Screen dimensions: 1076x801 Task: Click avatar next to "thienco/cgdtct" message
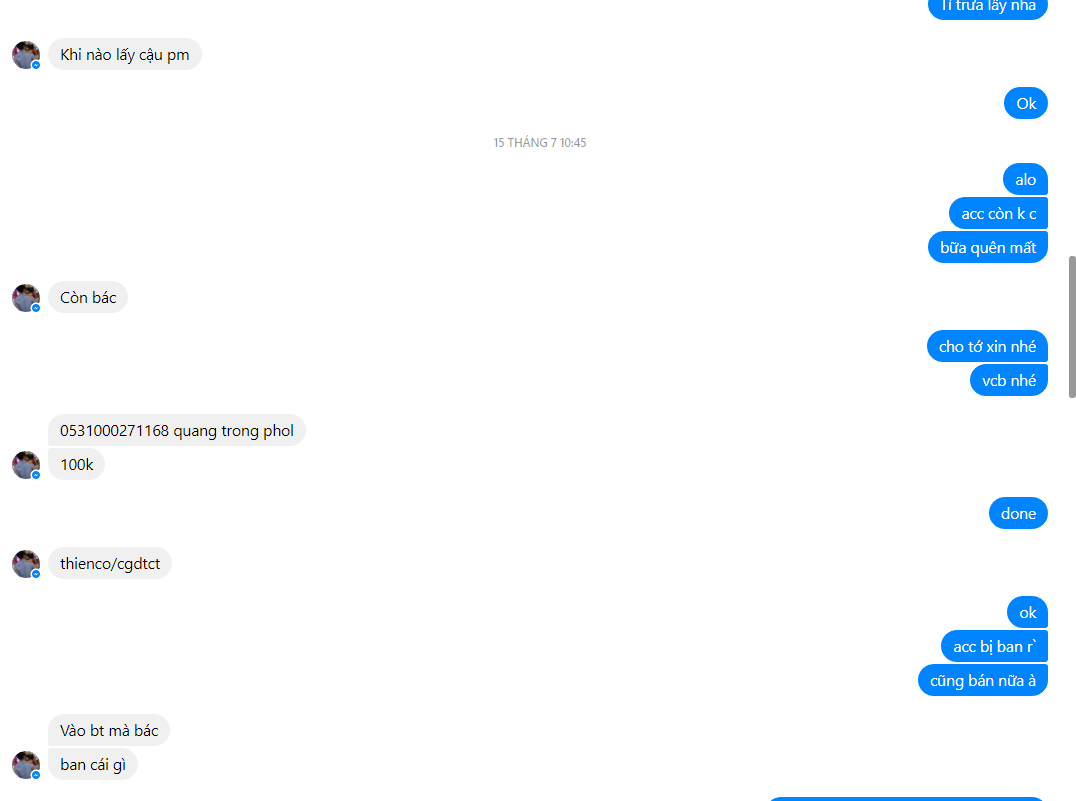coord(26,564)
